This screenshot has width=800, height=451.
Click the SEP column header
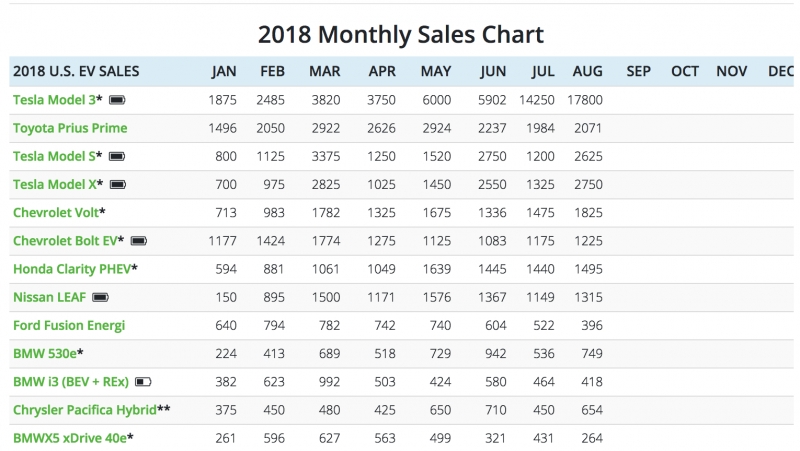[639, 71]
